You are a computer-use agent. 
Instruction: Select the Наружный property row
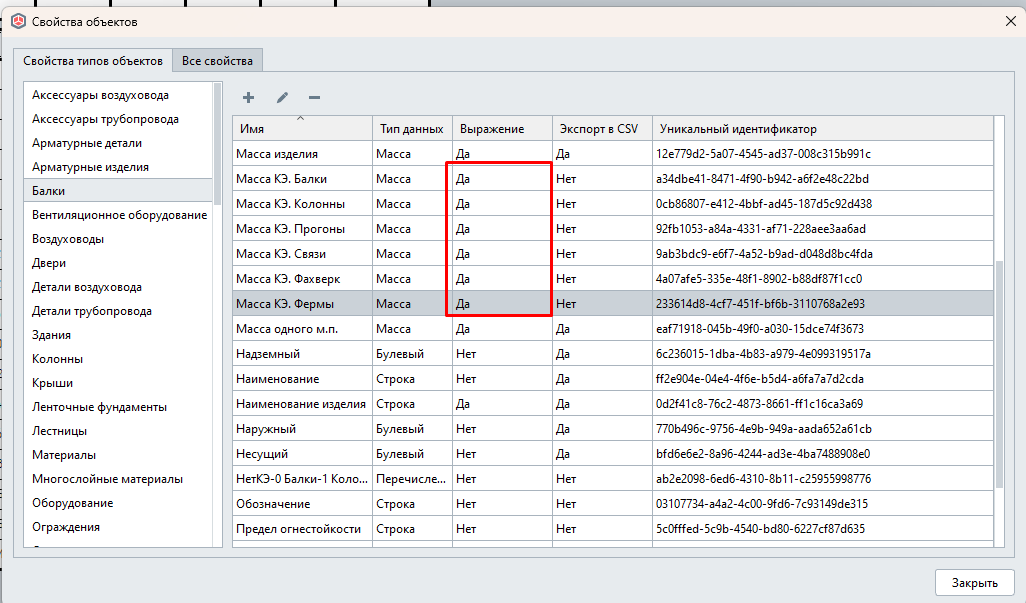[x=612, y=429]
